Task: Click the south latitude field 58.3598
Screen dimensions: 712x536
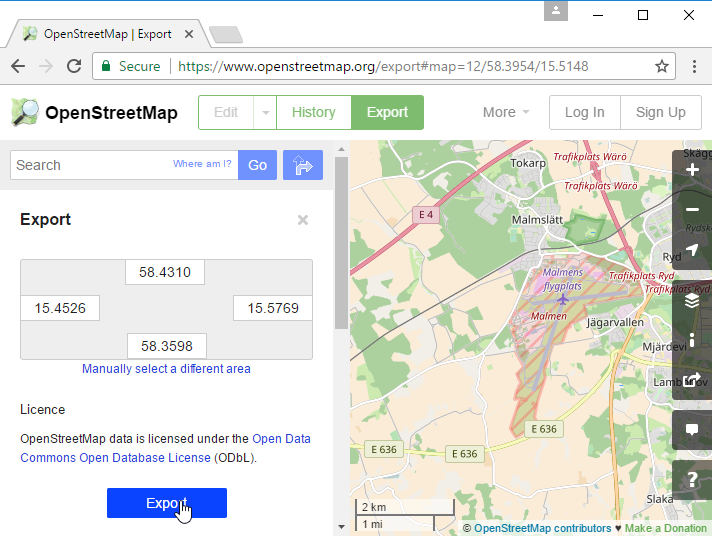Action: [x=167, y=346]
